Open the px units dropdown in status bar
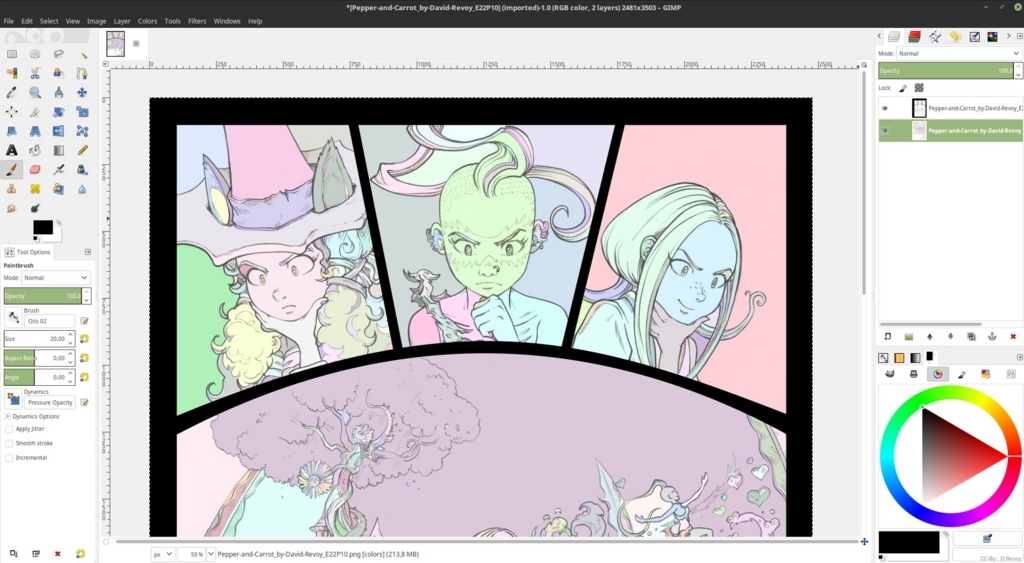1024x563 pixels. tap(163, 554)
